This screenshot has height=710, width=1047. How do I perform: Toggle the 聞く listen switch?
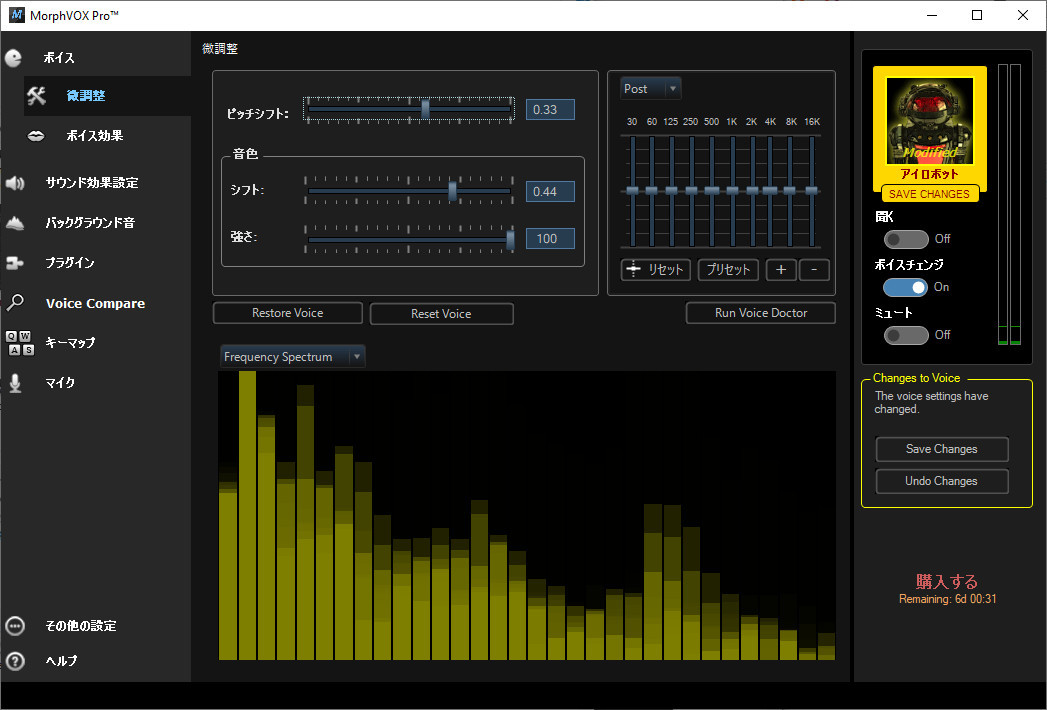point(906,239)
